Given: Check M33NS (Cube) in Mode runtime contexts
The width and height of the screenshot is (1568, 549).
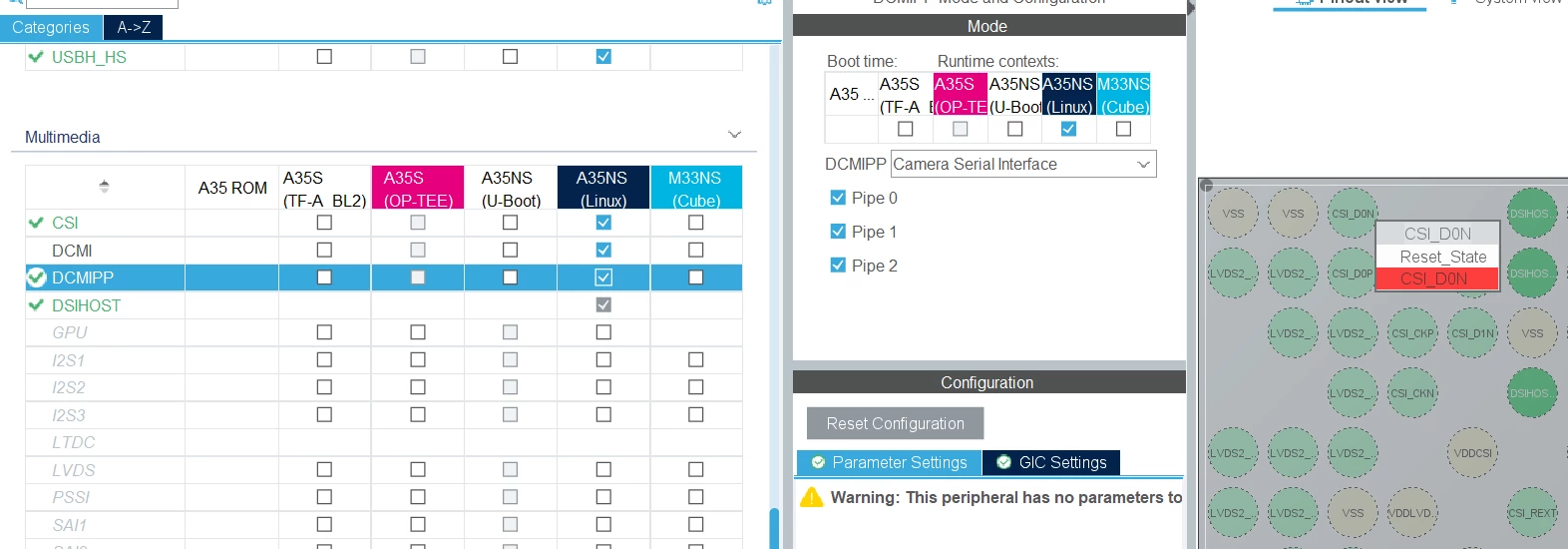Looking at the screenshot, I should tap(1123, 129).
